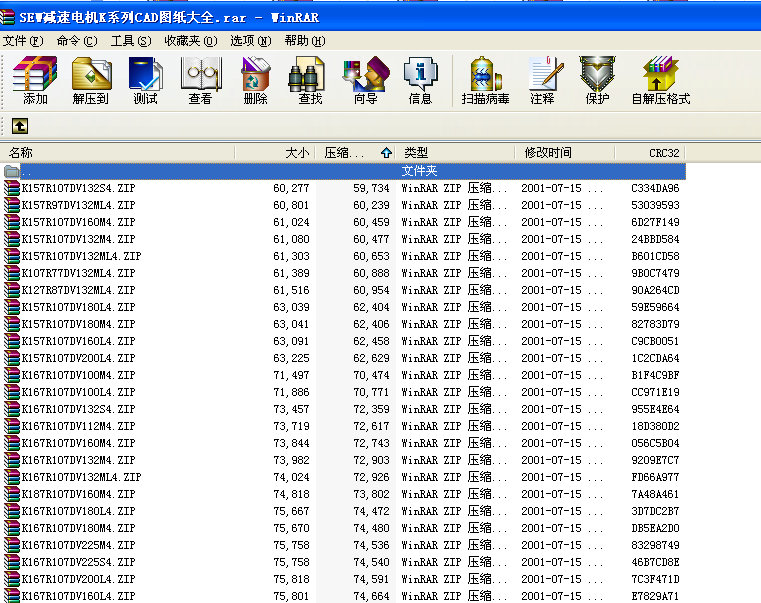The width and height of the screenshot is (761, 603).
Task: Click archive icon of K157R107DV132S4.ZIP
Action: [x=12, y=188]
